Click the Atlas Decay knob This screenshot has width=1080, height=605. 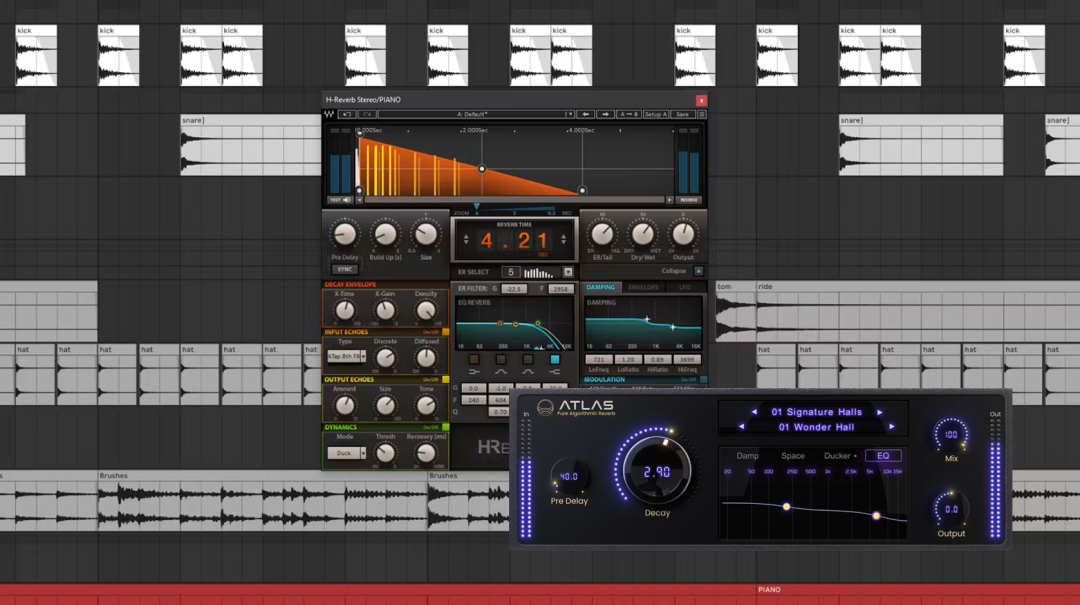tap(656, 471)
